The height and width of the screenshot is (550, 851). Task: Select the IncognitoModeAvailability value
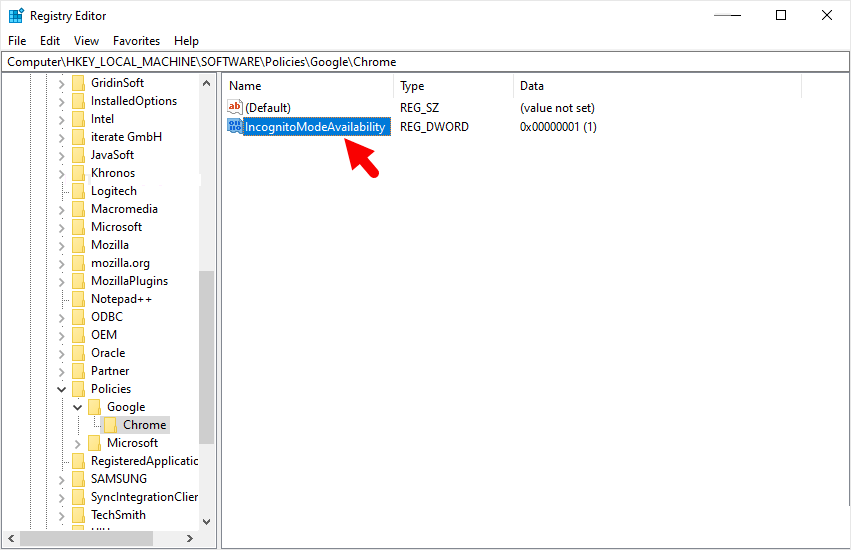315,127
